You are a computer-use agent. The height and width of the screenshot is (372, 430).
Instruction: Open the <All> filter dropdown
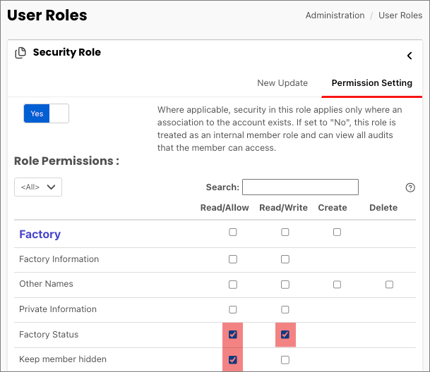point(38,187)
